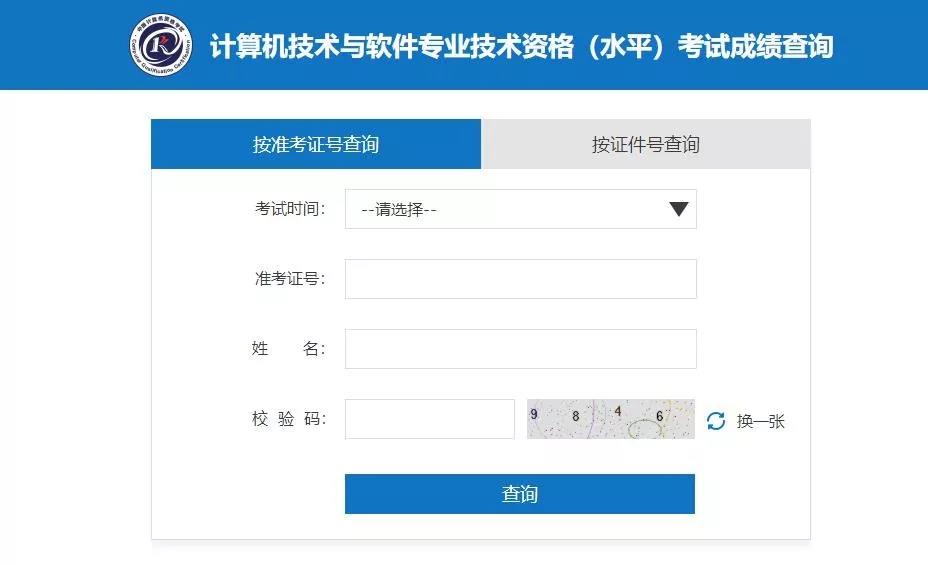This screenshot has width=928, height=565.
Task: Open the --请选择-- exam time dropdown
Action: tap(520, 209)
